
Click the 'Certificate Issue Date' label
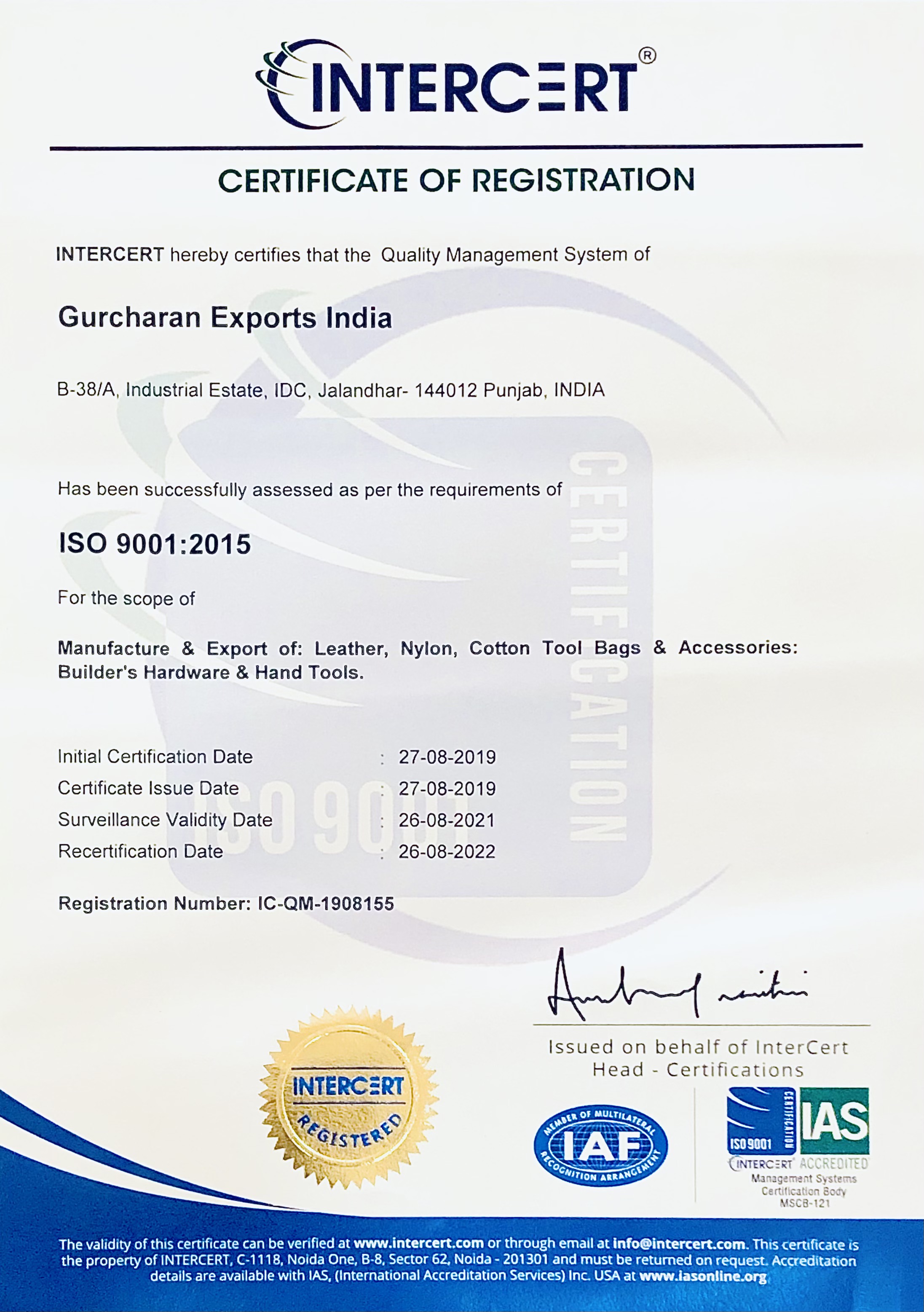148,788
